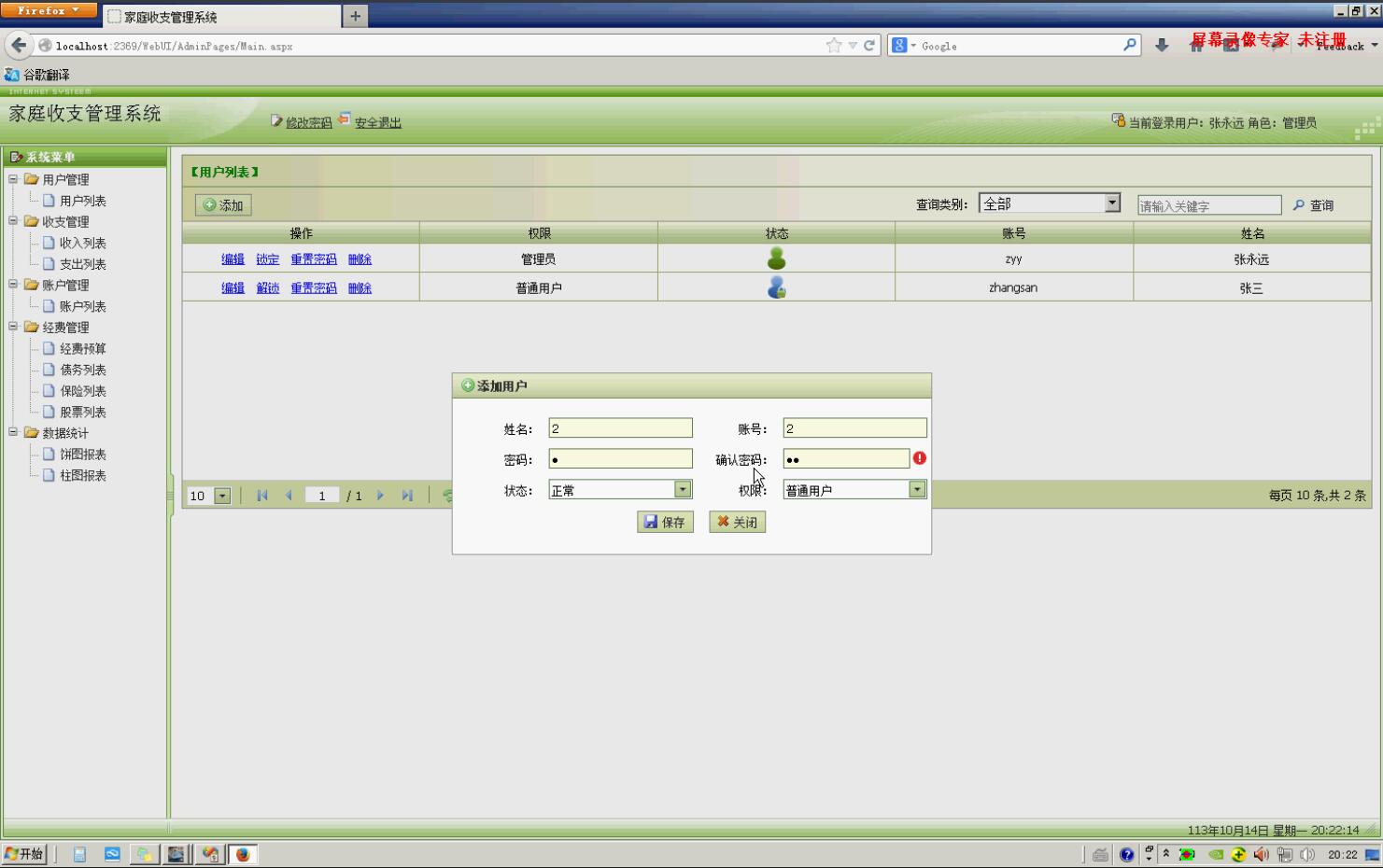Click the Firefox downloads arrow icon

coord(1162,45)
